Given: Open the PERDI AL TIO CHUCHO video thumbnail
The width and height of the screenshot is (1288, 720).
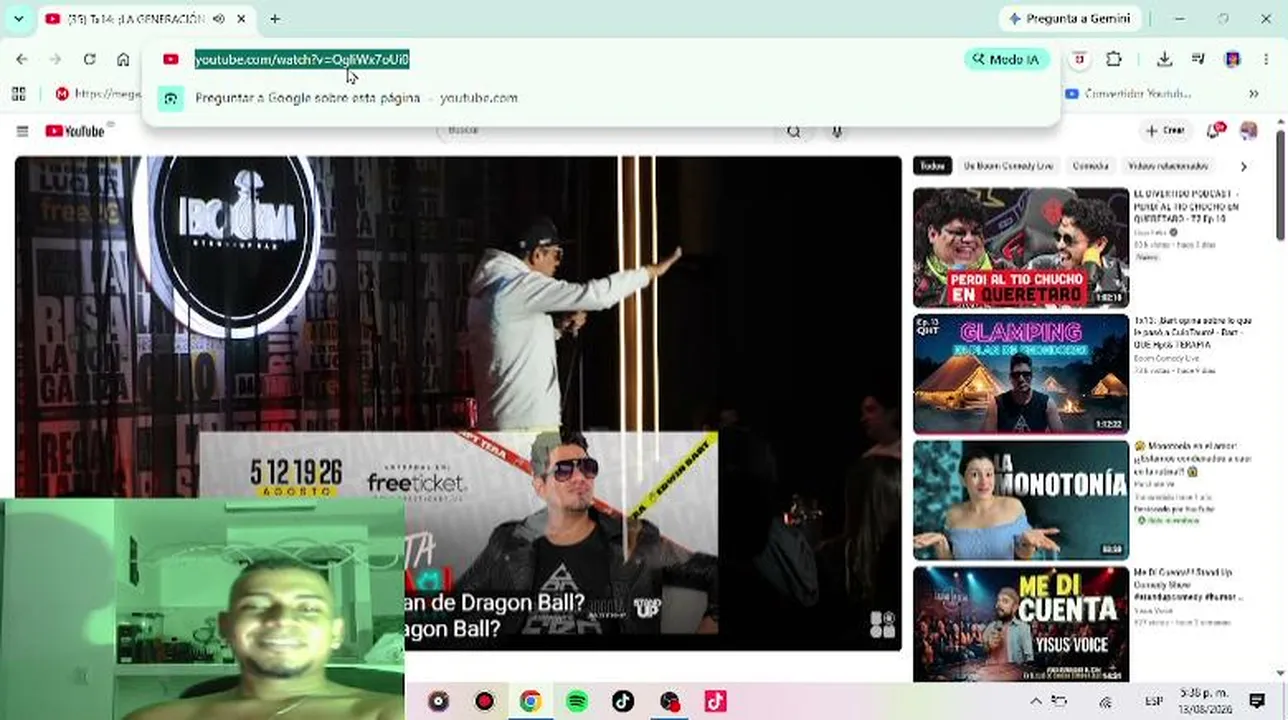Looking at the screenshot, I should (1020, 248).
